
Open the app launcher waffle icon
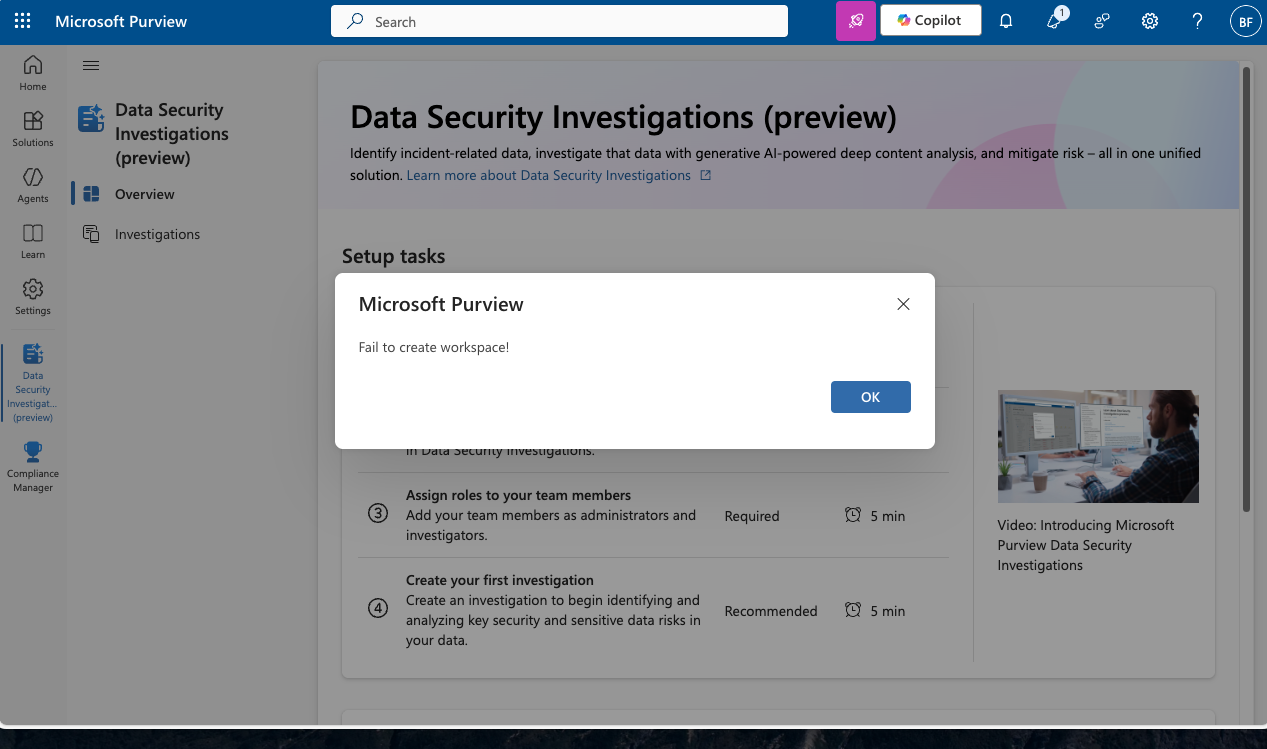pos(22,21)
